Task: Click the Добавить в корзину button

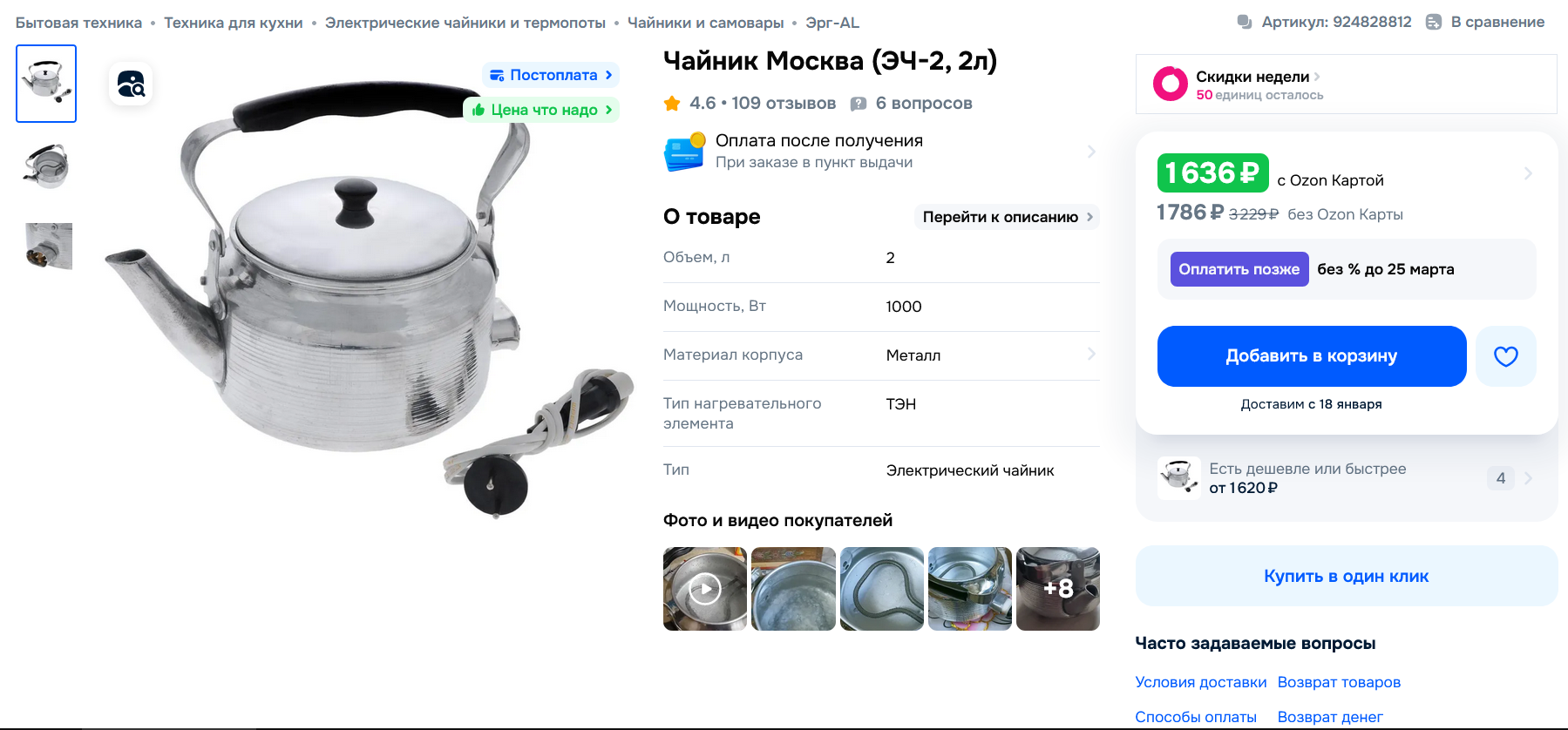Action: click(x=1312, y=356)
